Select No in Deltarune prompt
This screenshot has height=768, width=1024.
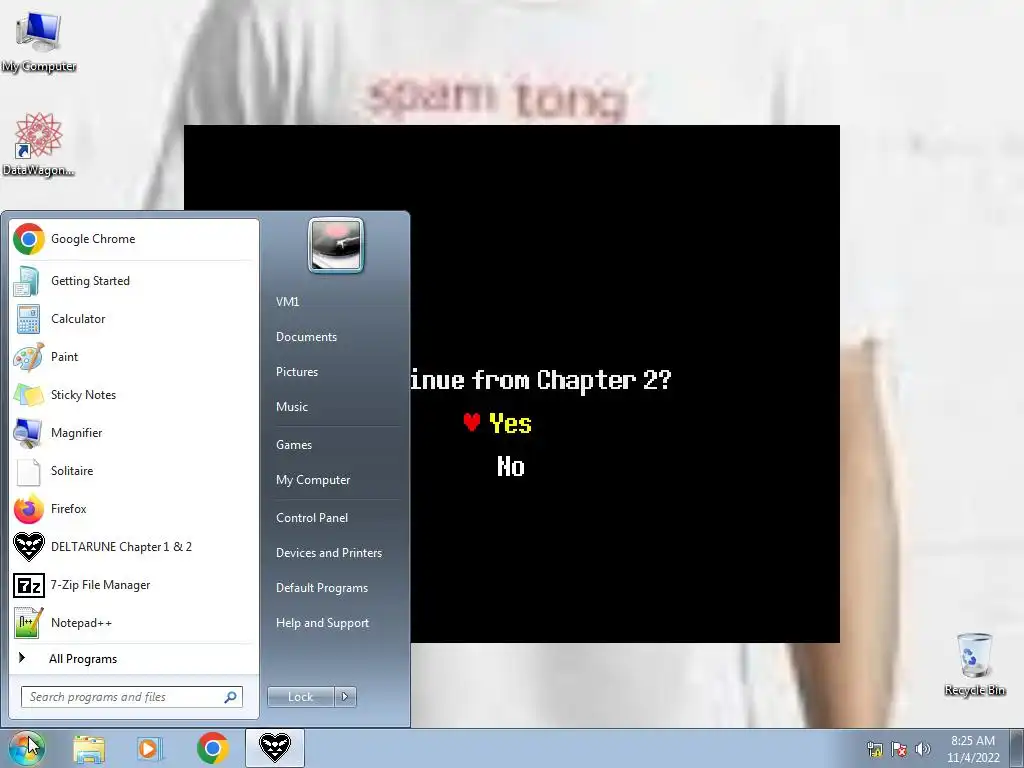(x=511, y=466)
